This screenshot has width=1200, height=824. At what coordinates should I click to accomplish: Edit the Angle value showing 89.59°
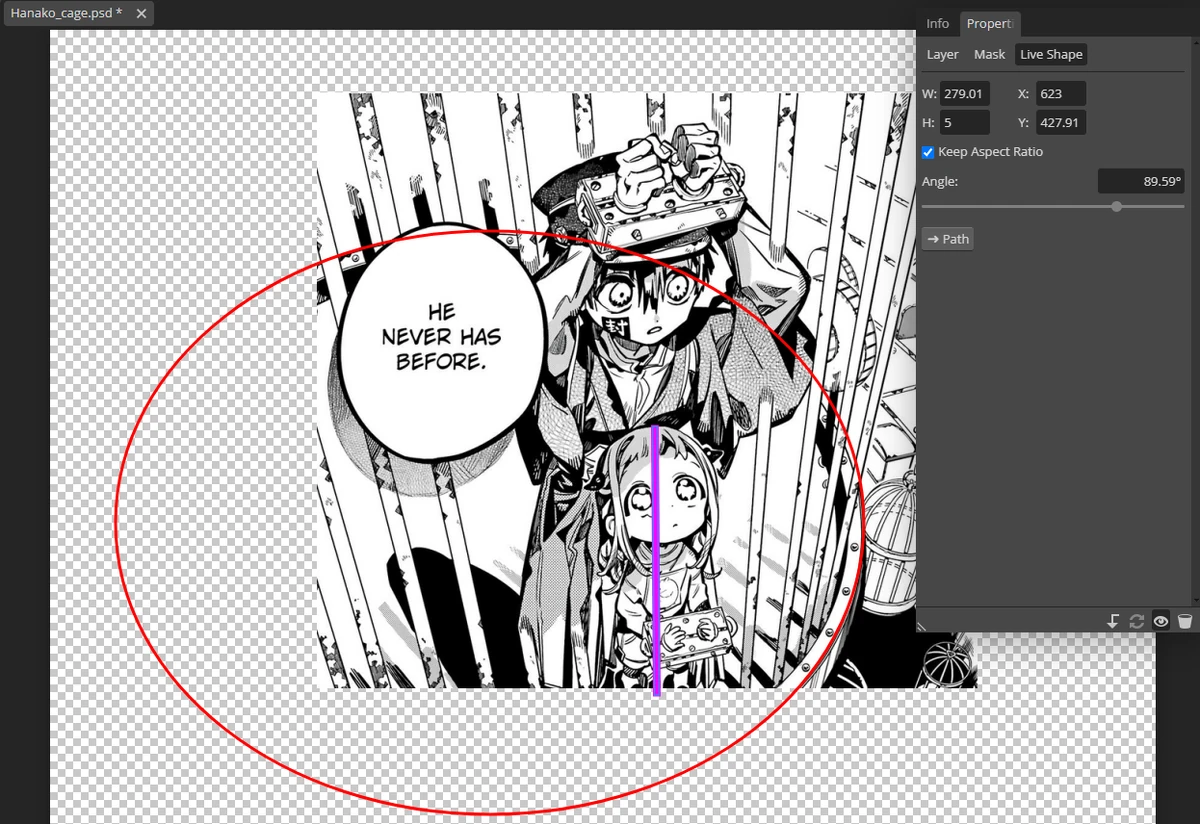tap(1141, 181)
